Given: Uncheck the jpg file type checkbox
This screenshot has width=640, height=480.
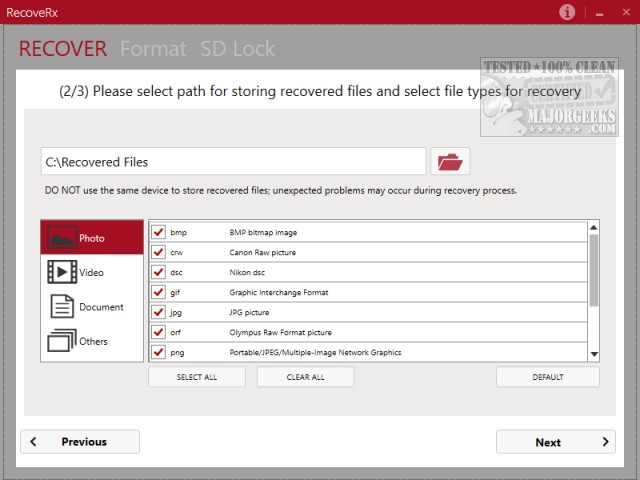Looking at the screenshot, I should [x=158, y=312].
